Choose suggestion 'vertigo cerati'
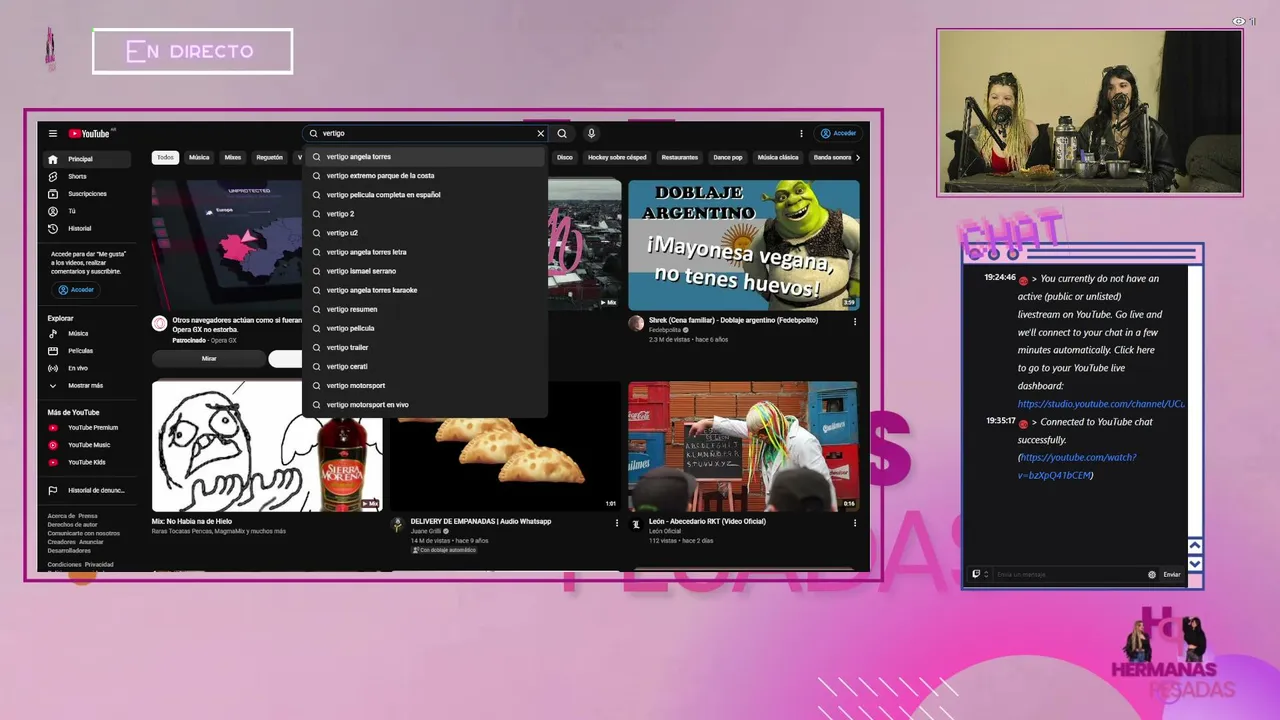 click(425, 366)
